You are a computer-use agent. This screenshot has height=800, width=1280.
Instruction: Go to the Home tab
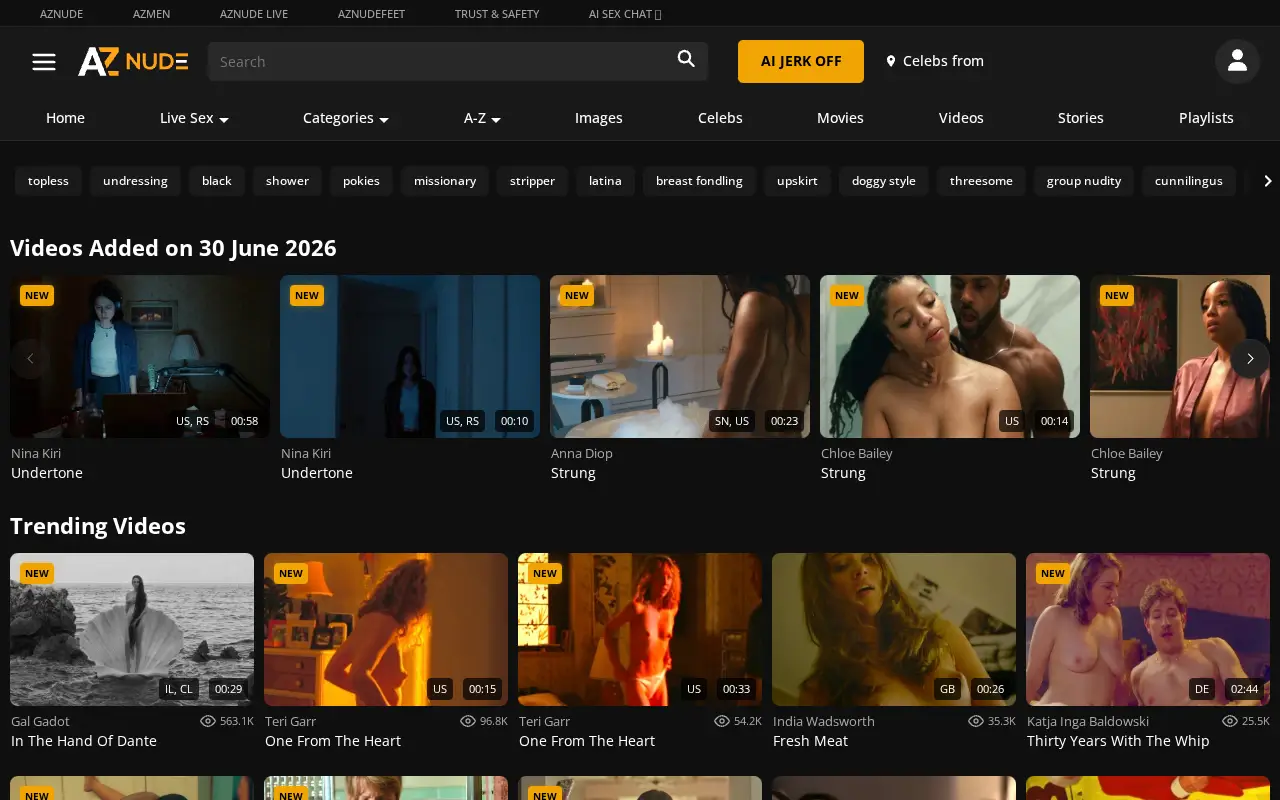pyautogui.click(x=65, y=118)
